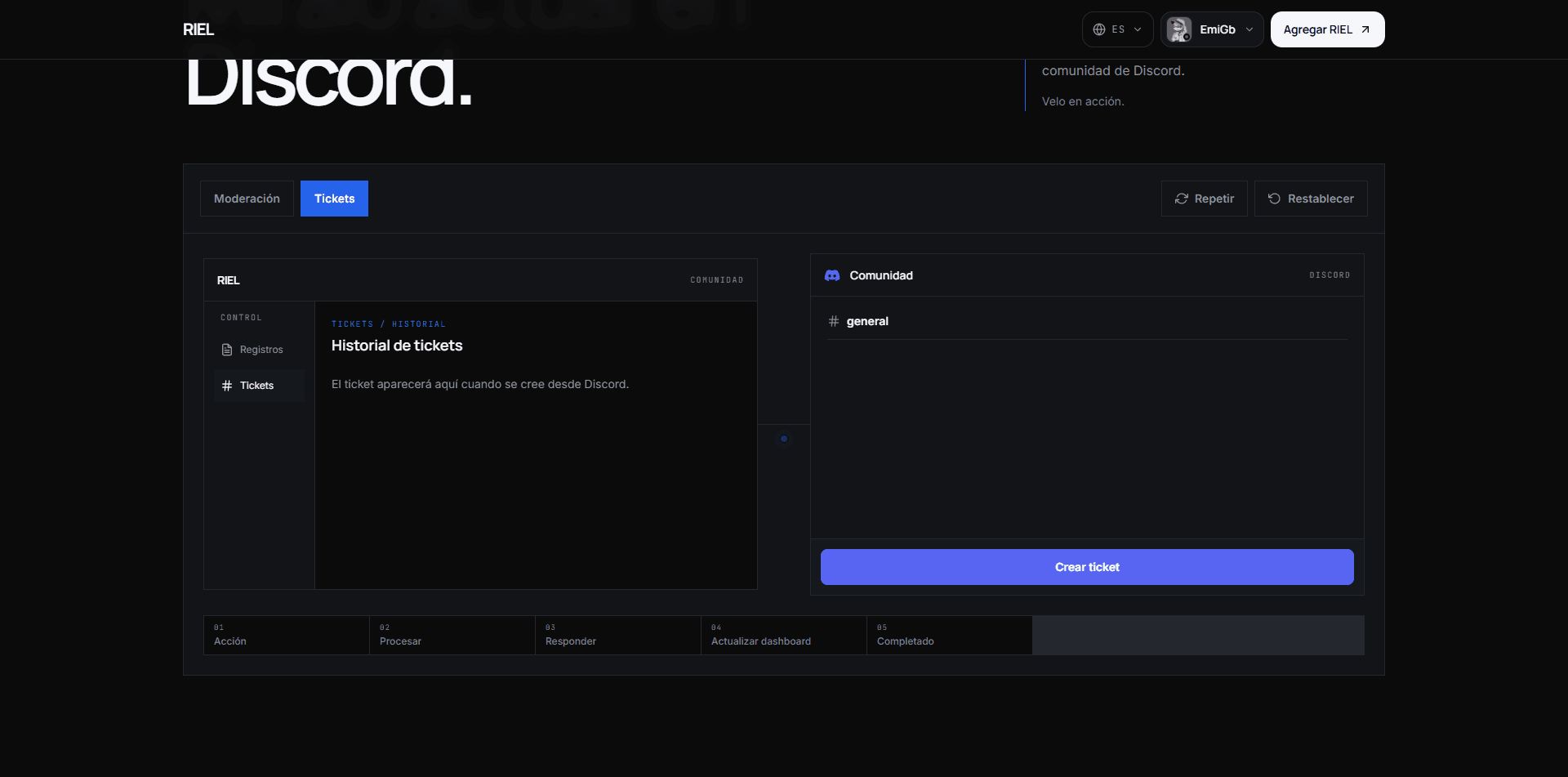
Task: Click the COMUNIDAD label in dashboard header
Action: tap(717, 280)
